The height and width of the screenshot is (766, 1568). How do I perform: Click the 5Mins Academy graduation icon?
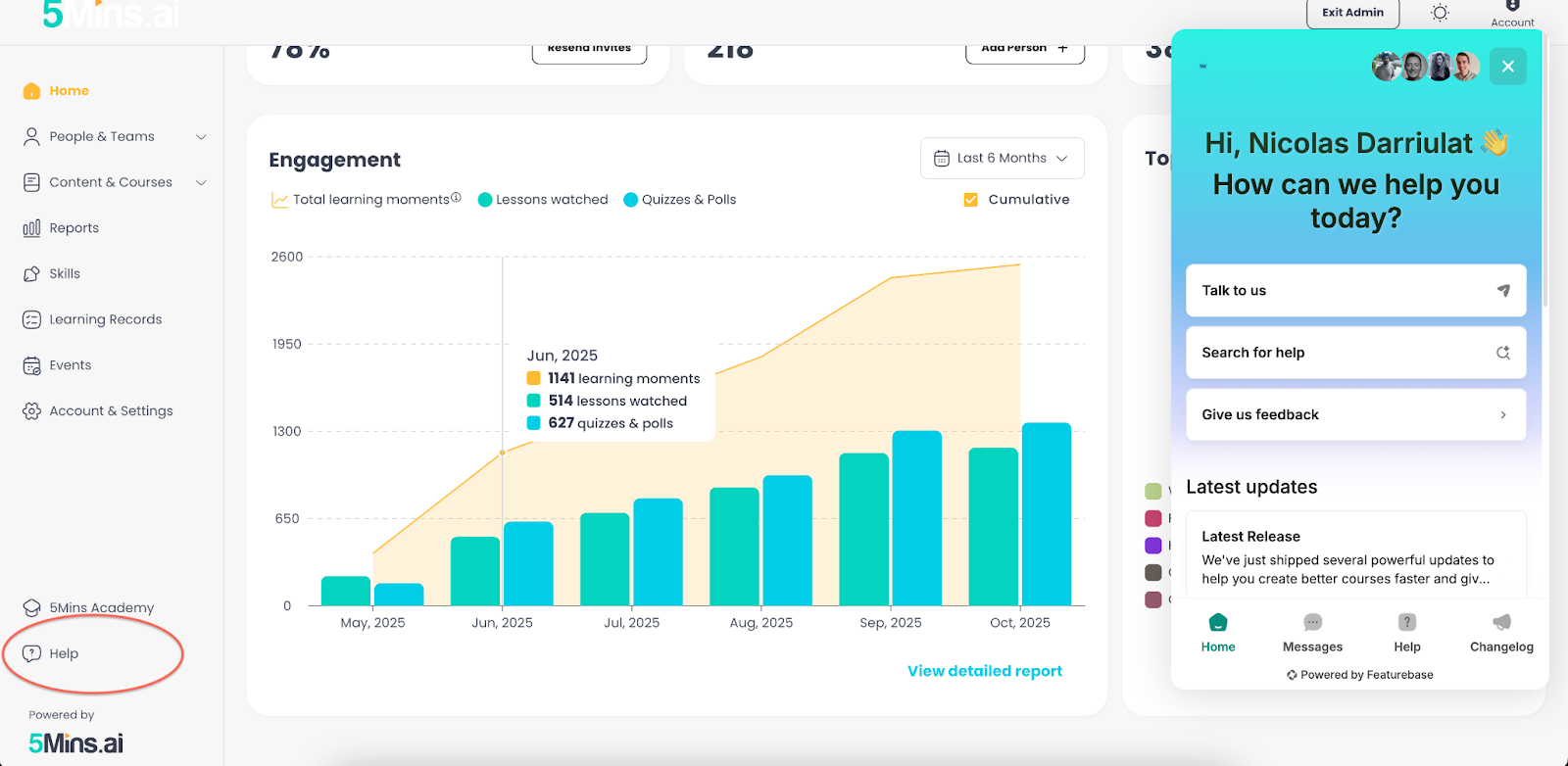(31, 608)
